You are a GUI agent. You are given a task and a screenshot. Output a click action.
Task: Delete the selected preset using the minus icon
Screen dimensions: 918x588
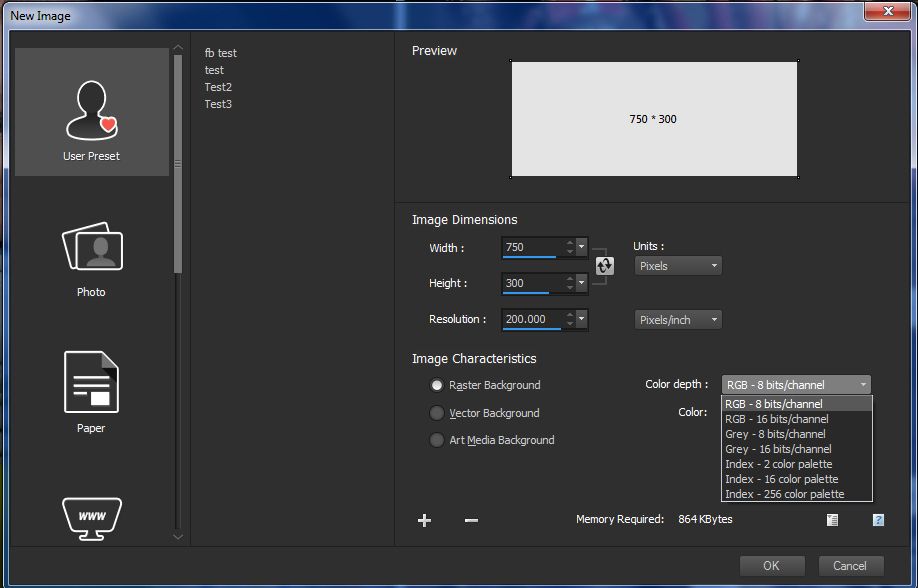[470, 520]
